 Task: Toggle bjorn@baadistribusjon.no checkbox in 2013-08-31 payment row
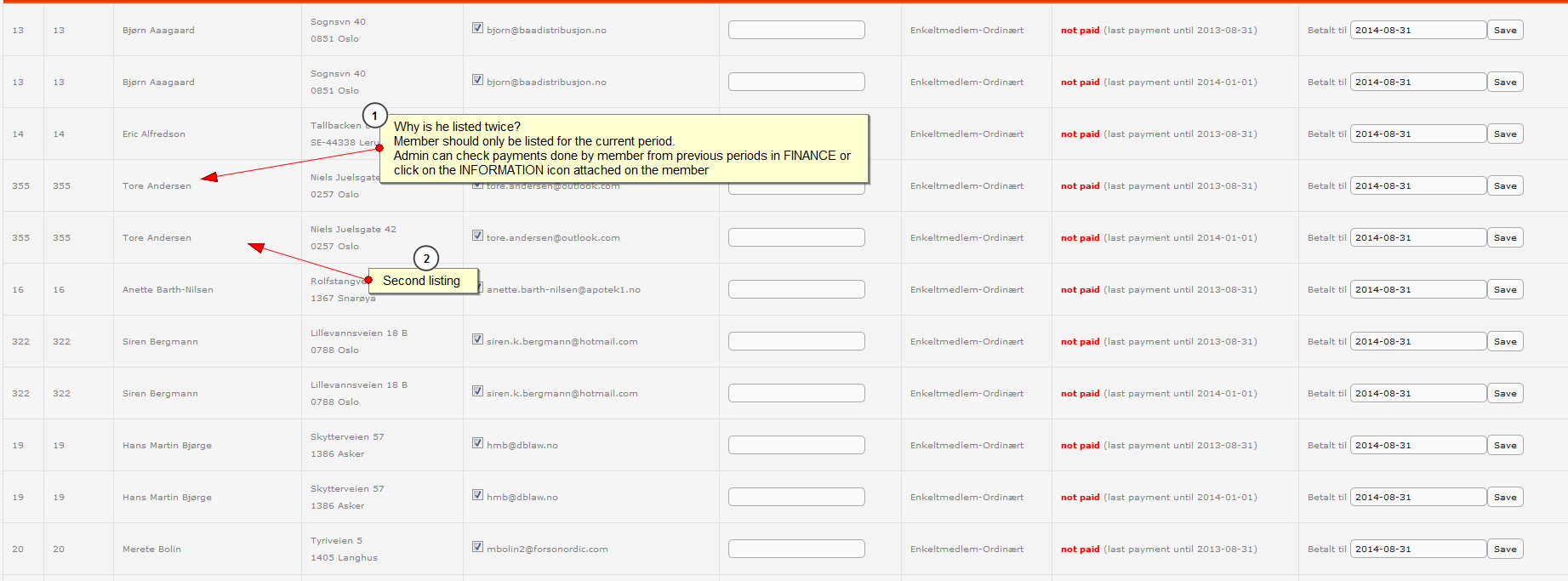pyautogui.click(x=477, y=28)
